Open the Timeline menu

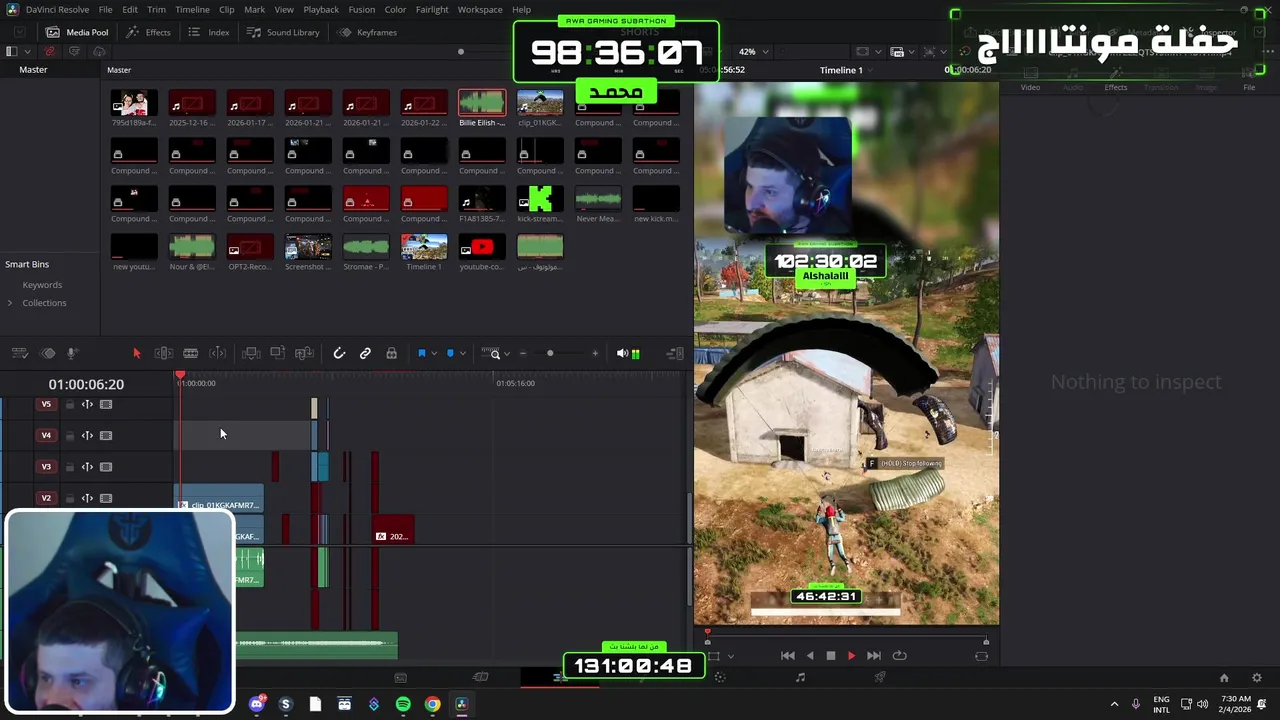pos(192,9)
